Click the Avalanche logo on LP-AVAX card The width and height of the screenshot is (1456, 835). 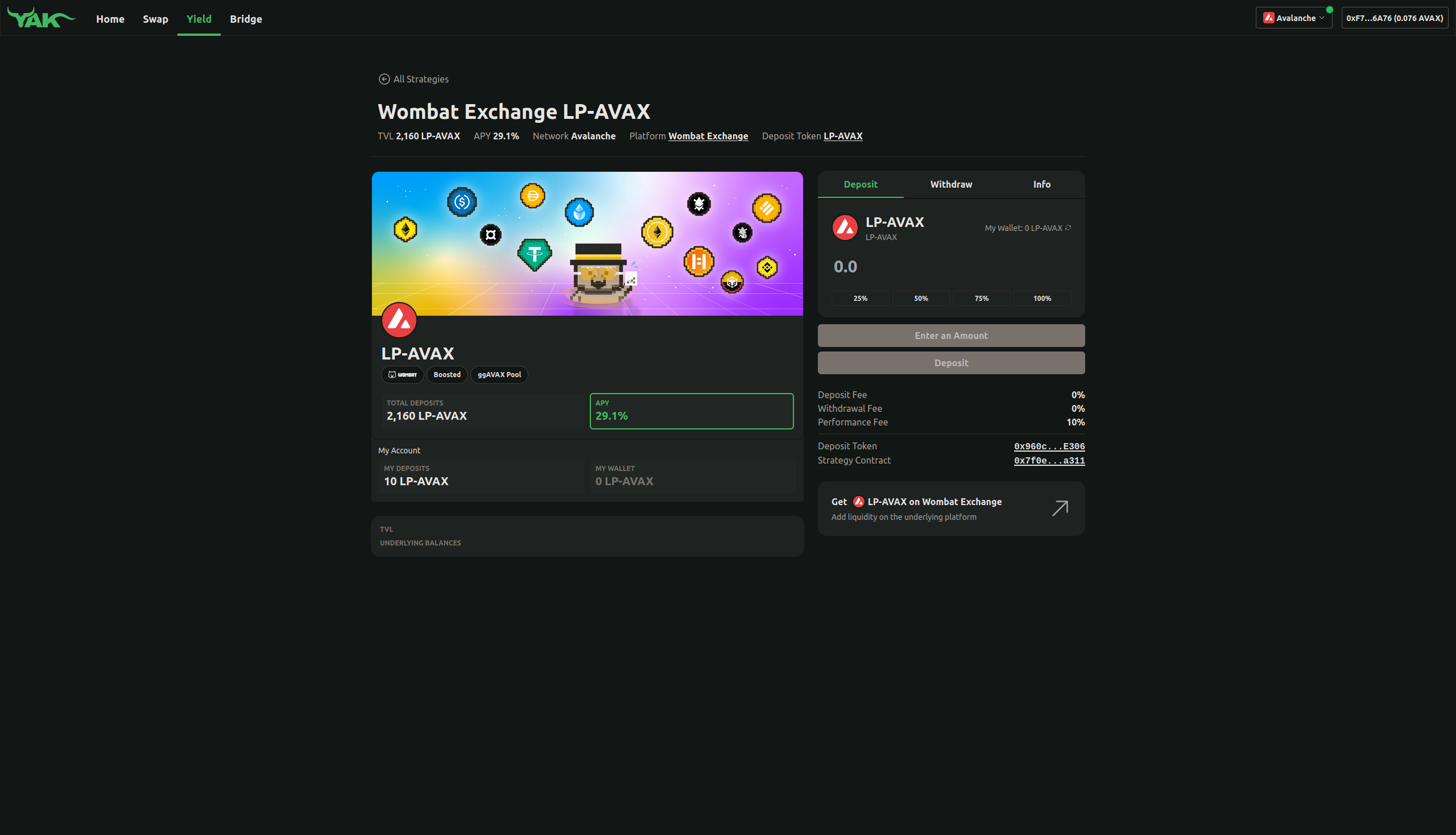tap(398, 322)
